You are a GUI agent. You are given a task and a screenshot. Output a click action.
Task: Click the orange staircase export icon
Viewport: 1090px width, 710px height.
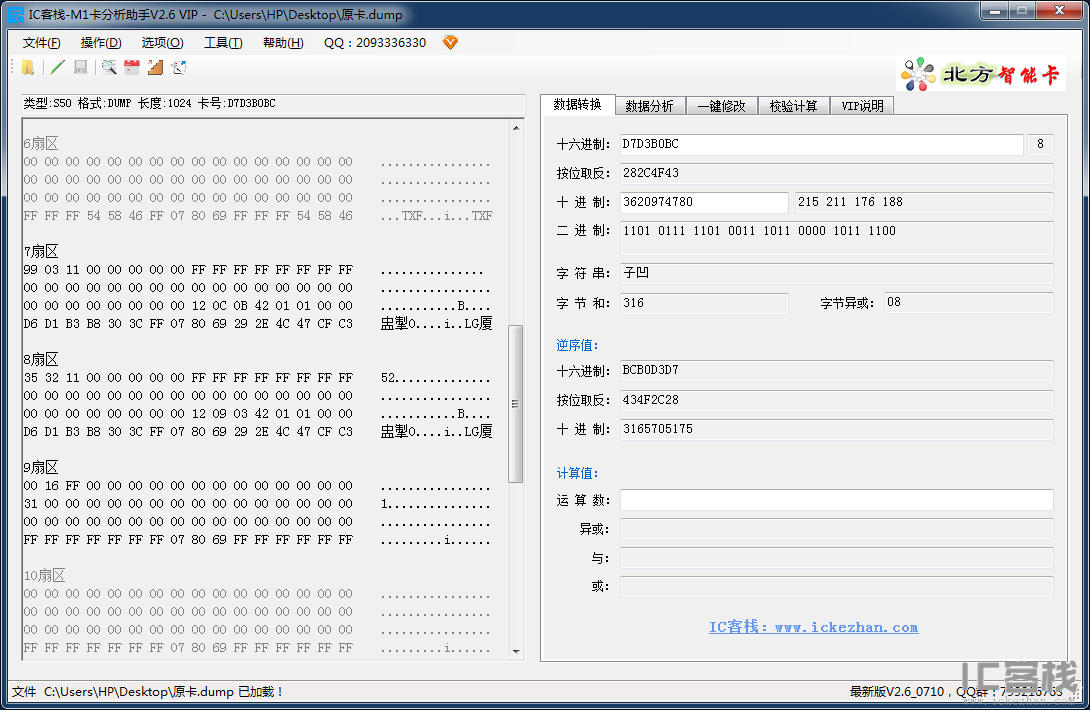[155, 67]
